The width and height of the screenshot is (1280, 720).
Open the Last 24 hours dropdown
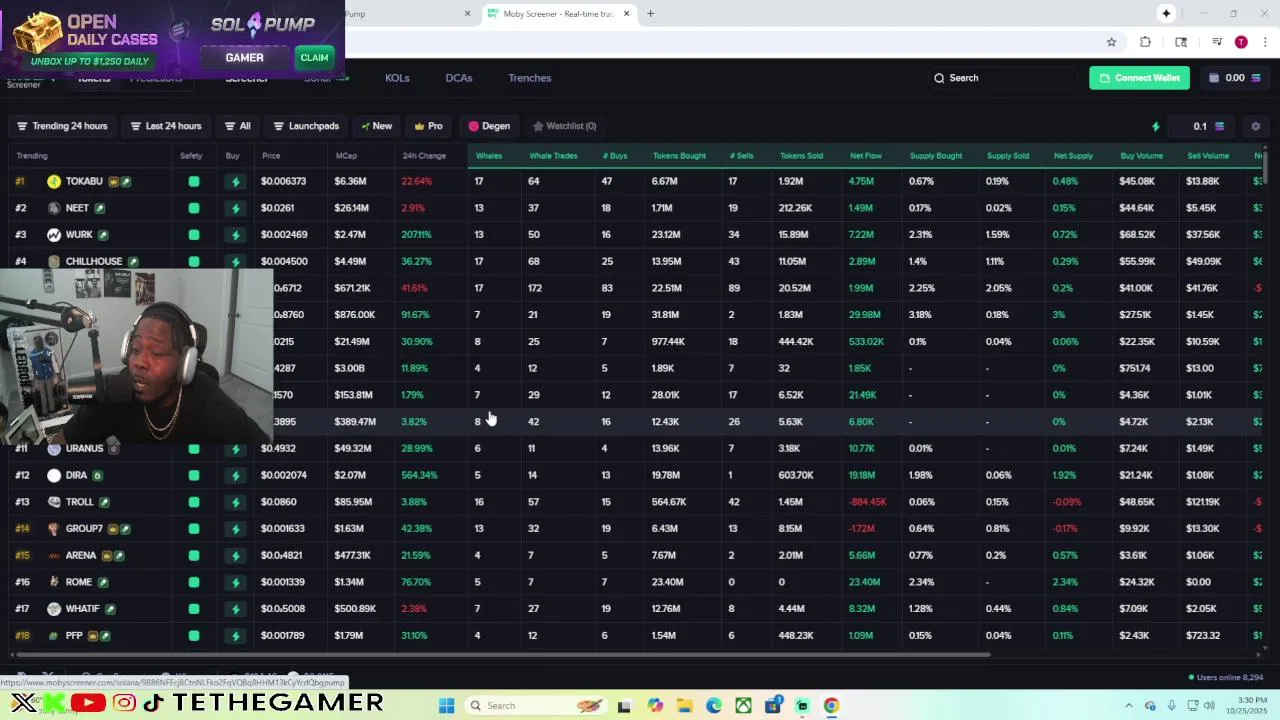166,126
